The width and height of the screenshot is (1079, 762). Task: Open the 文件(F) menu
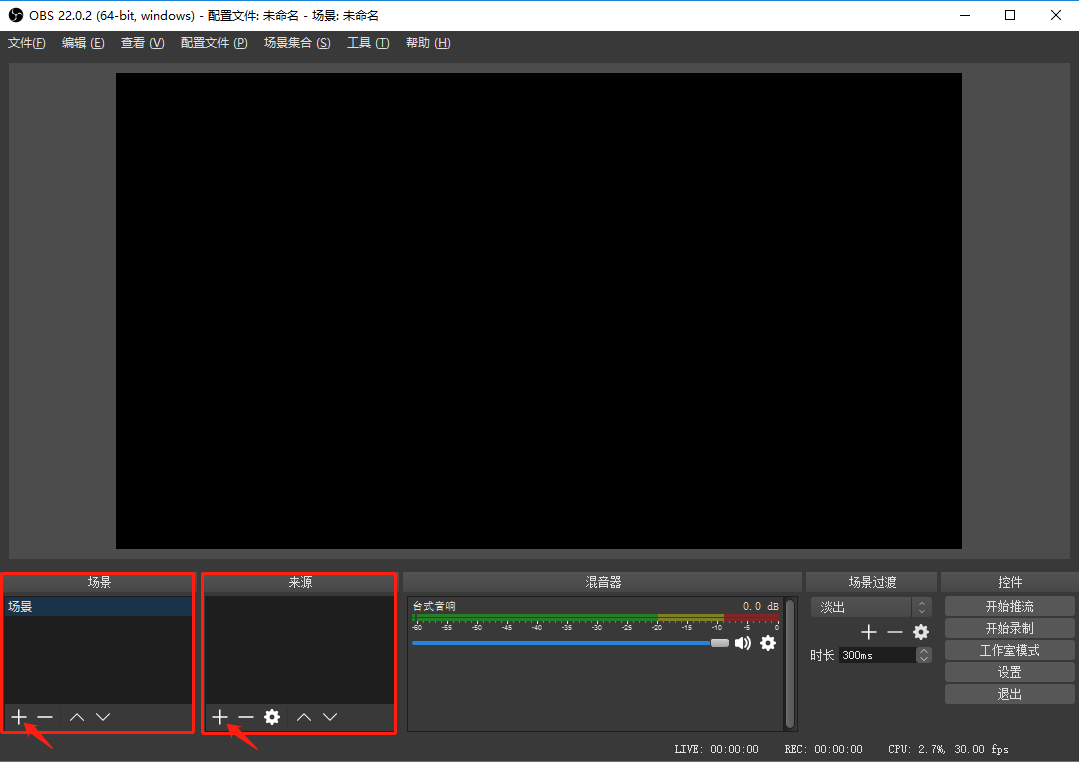point(27,43)
